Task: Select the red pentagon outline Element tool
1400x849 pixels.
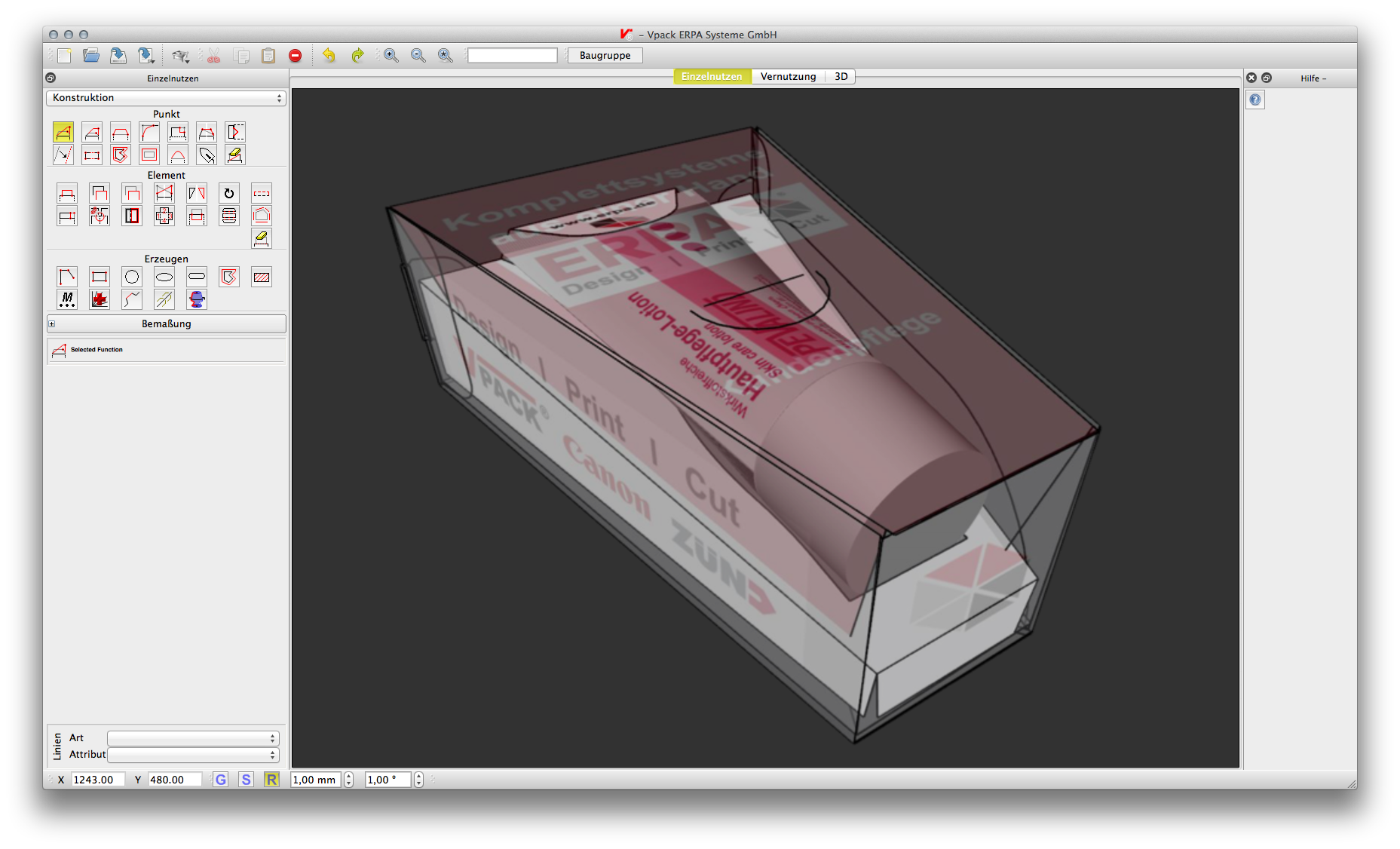Action: pos(262,216)
